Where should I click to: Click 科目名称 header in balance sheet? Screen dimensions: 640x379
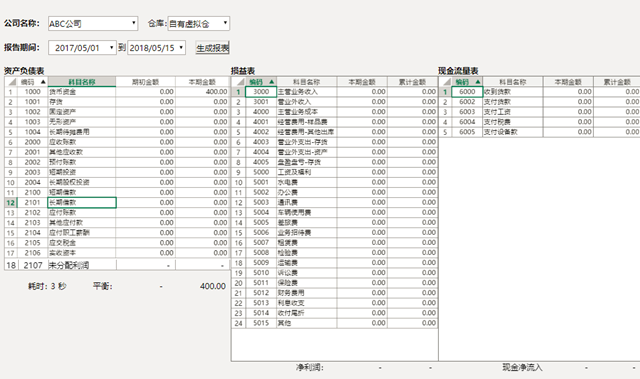click(82, 82)
